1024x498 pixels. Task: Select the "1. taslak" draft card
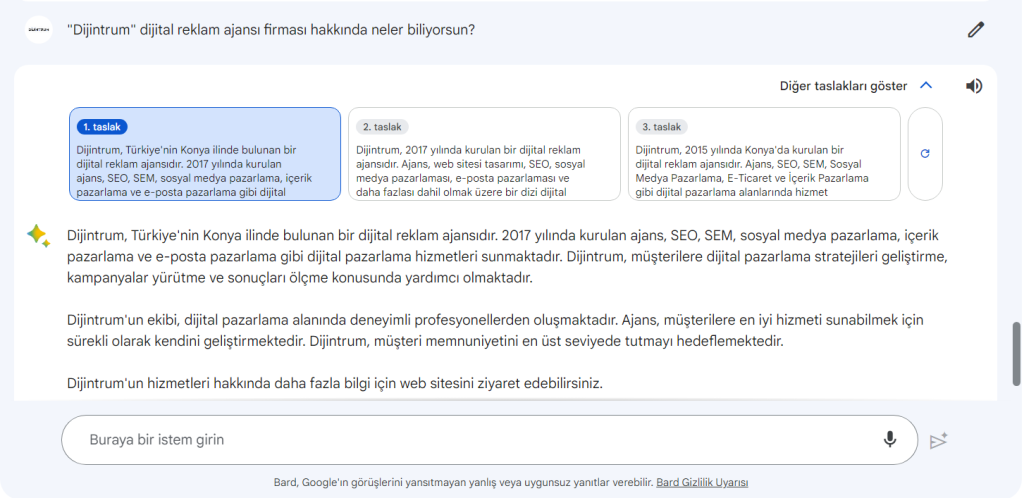pyautogui.click(x=205, y=154)
